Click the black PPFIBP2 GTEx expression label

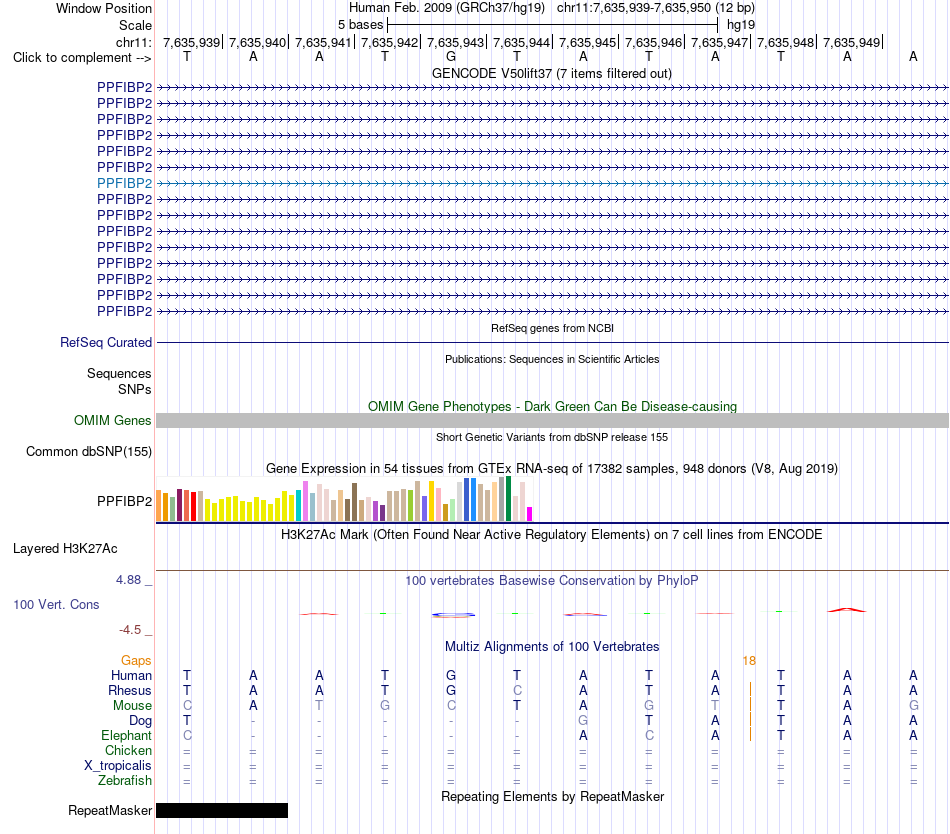pyautogui.click(x=124, y=501)
